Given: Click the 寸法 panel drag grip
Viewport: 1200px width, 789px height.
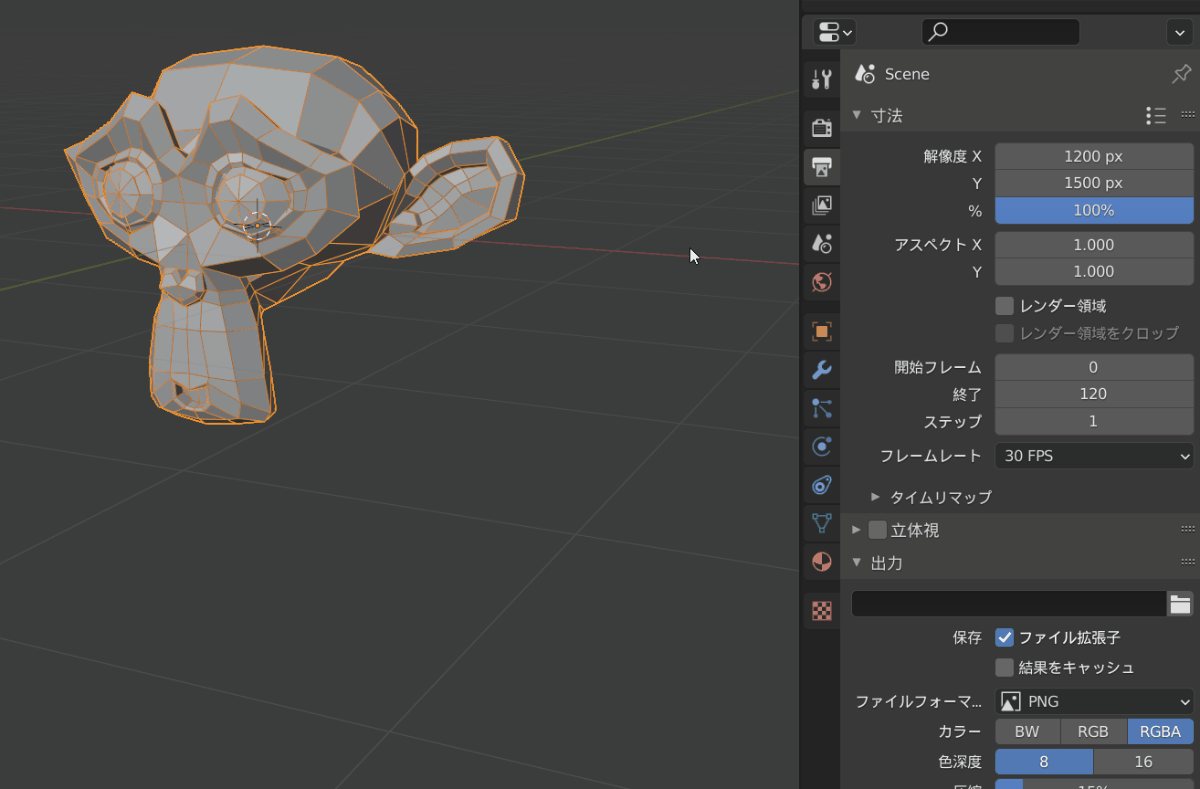Looking at the screenshot, I should (x=1188, y=115).
